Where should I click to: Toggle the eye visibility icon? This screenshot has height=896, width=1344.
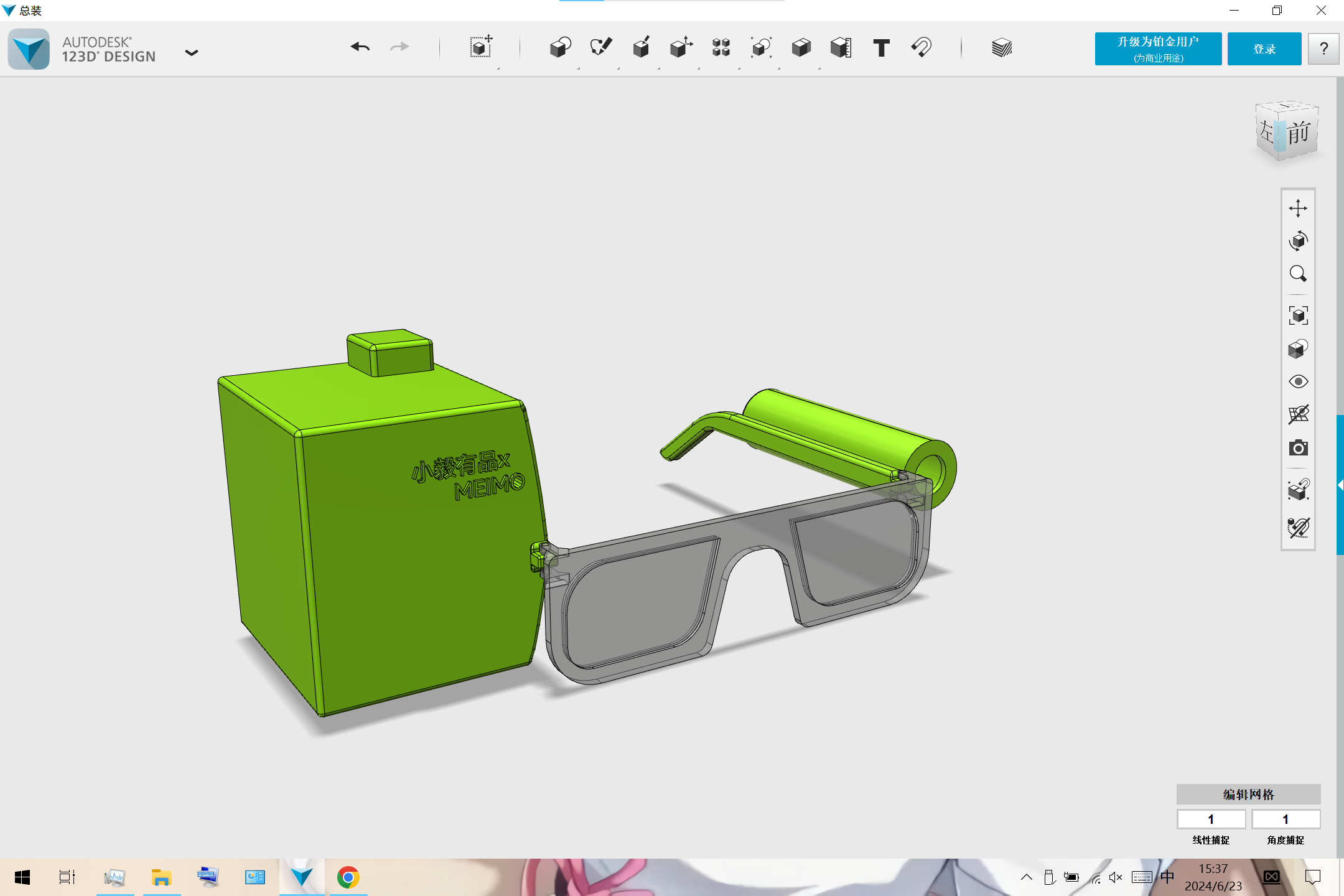point(1298,381)
